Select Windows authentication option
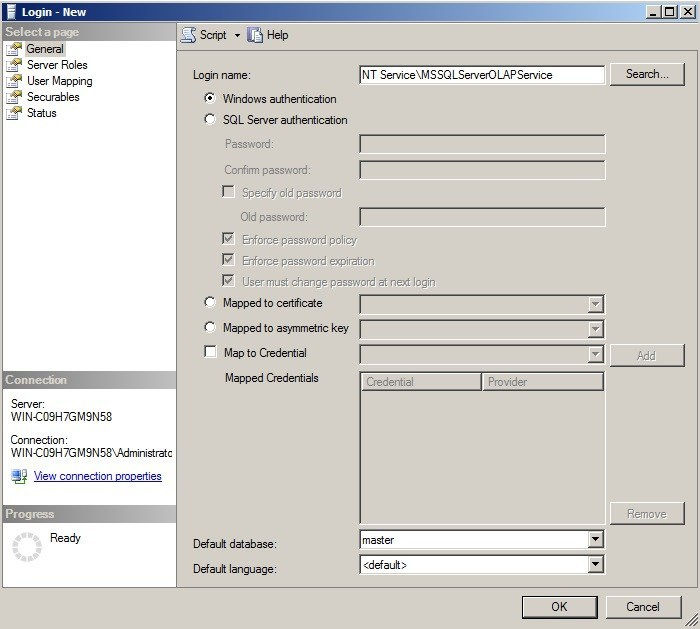The image size is (700, 629). pyautogui.click(x=209, y=98)
